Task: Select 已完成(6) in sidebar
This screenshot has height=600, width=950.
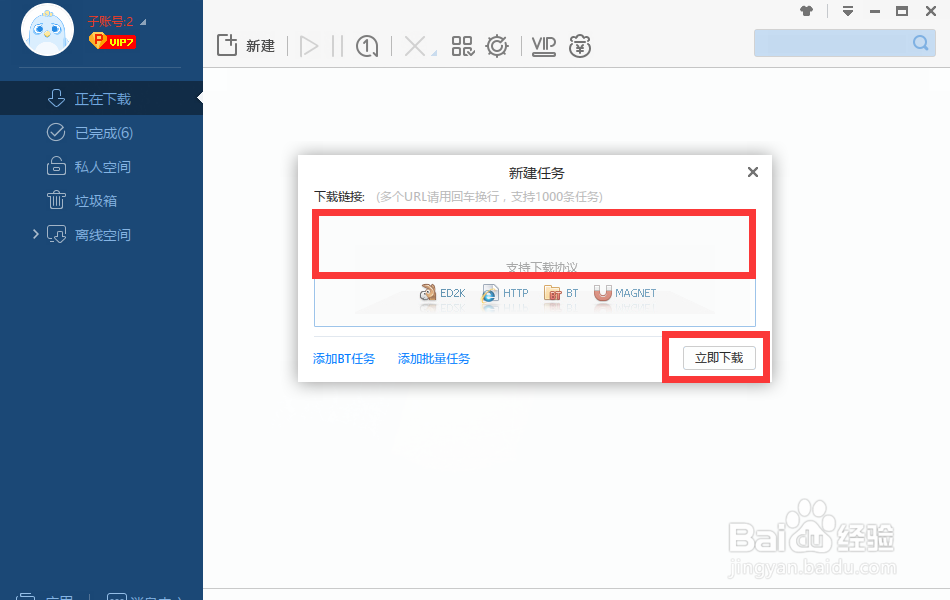Action: (101, 132)
